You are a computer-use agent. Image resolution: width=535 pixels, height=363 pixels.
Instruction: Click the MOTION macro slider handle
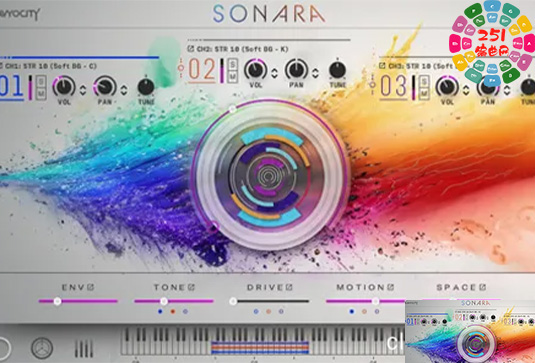tap(375, 301)
